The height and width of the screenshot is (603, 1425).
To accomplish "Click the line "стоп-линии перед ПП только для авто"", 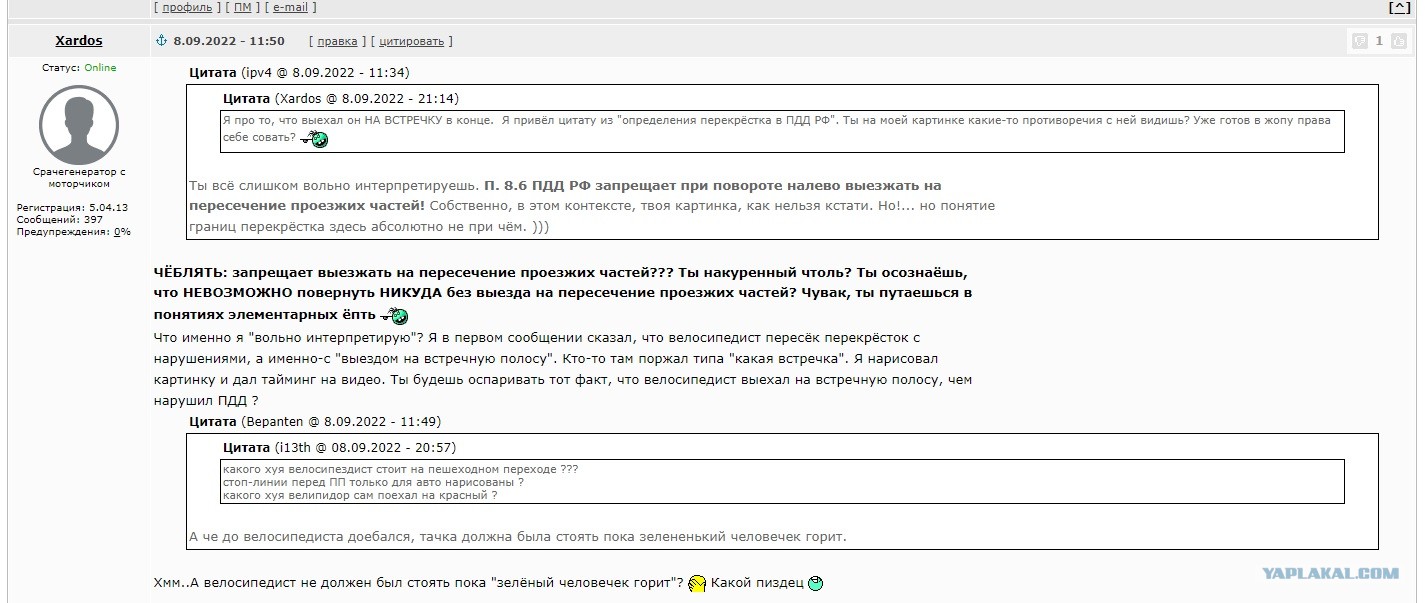I will coord(373,483).
